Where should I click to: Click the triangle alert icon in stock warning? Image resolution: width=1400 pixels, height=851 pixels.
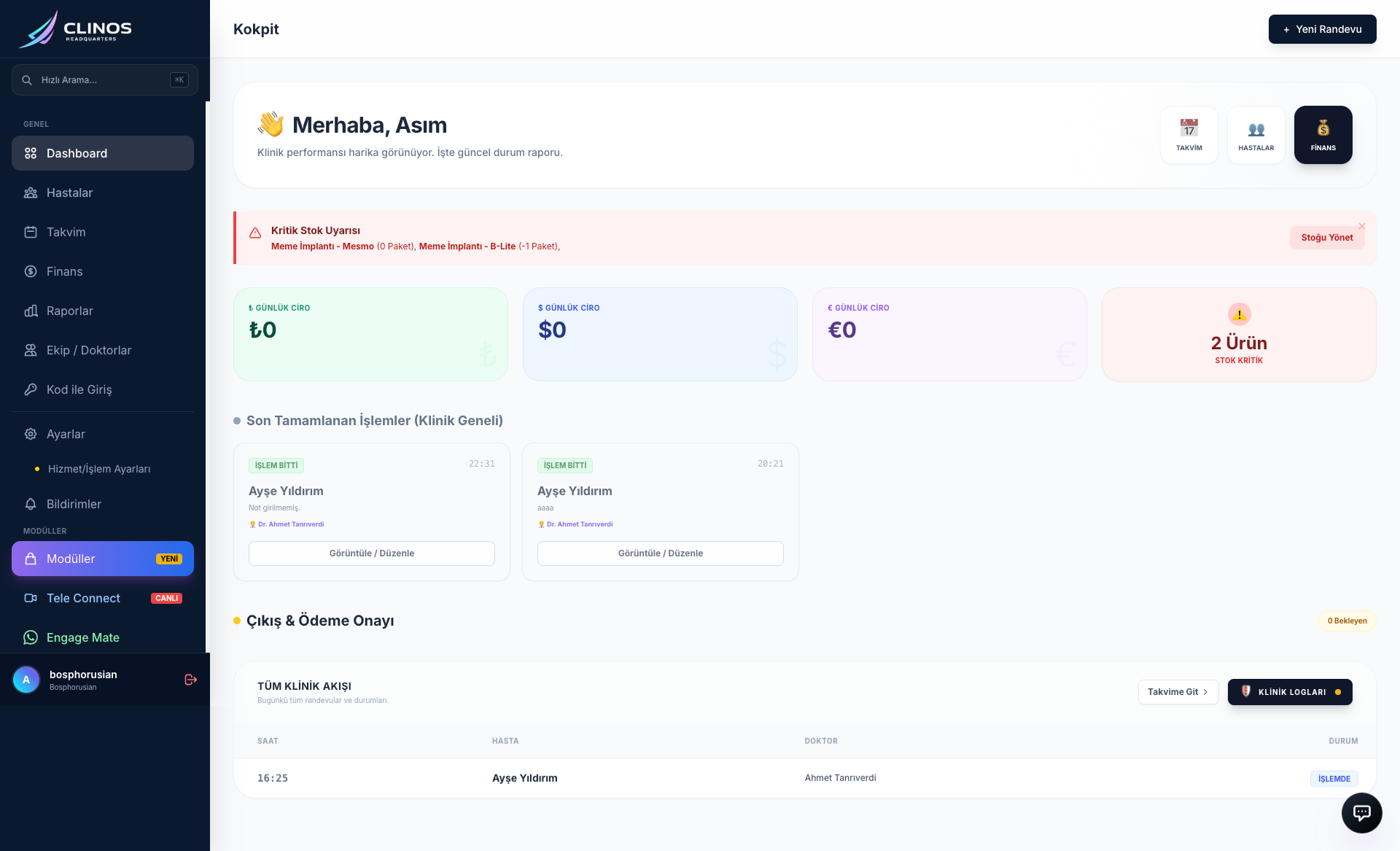[x=255, y=233]
